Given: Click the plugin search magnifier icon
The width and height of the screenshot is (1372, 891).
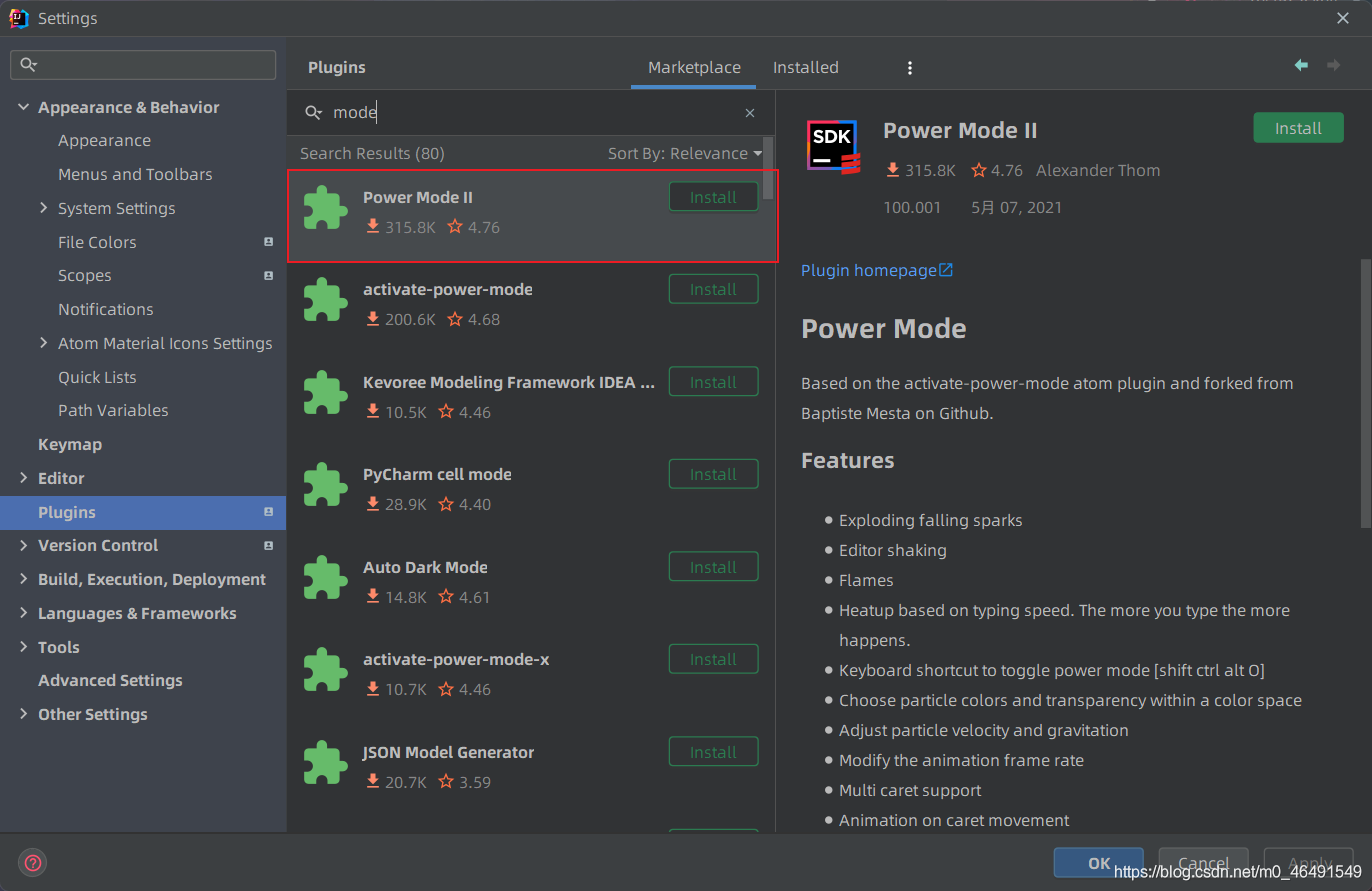Looking at the screenshot, I should pos(314,113).
